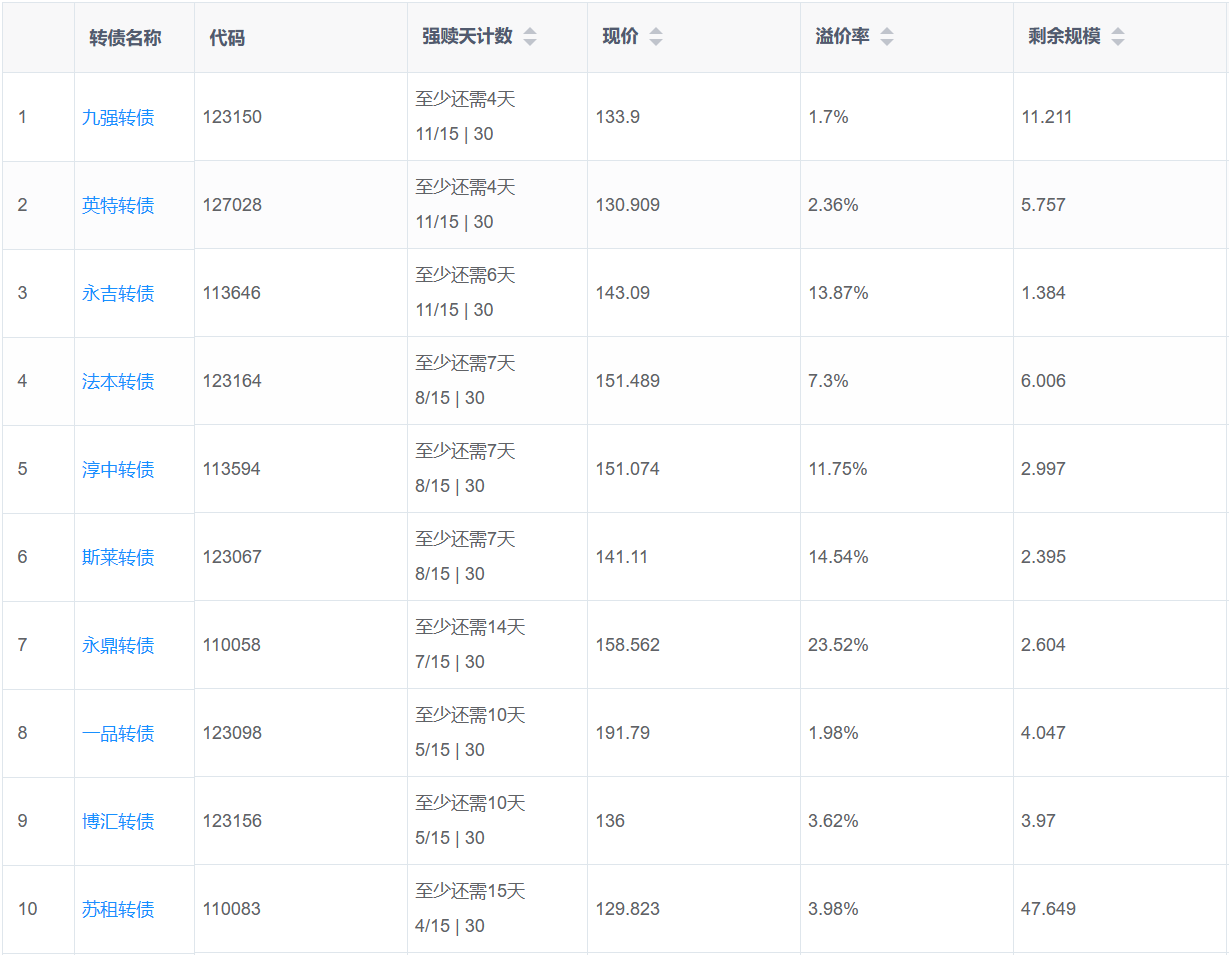Screen dimensions: 1229x955
Task: Toggle sorting on 剩余规模 sort icon
Action: 1117,37
